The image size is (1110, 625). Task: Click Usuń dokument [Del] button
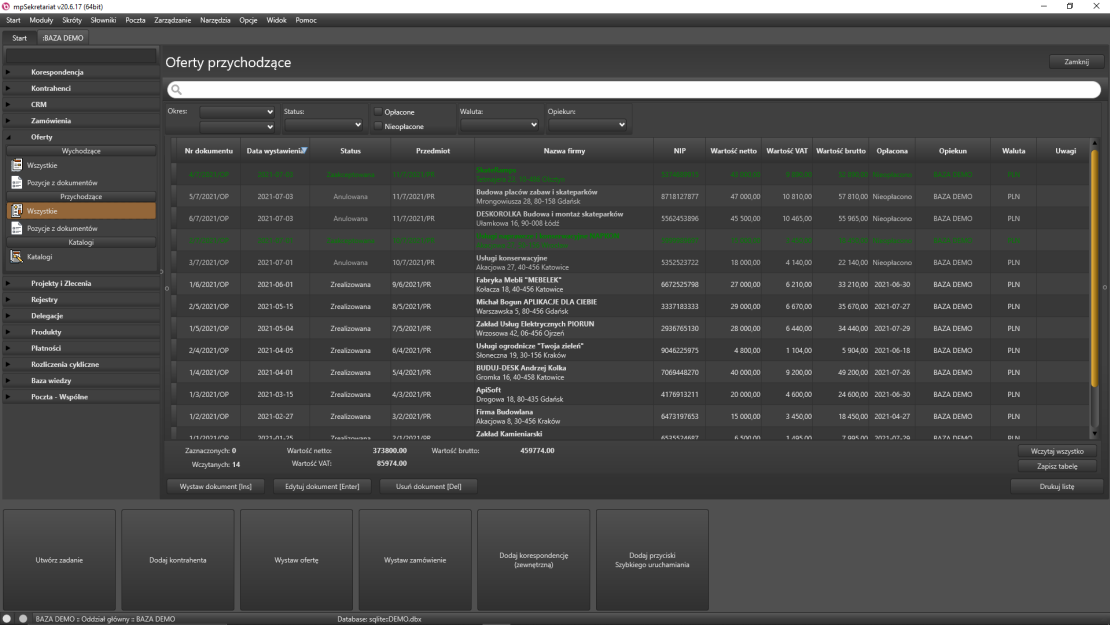pyautogui.click(x=428, y=486)
